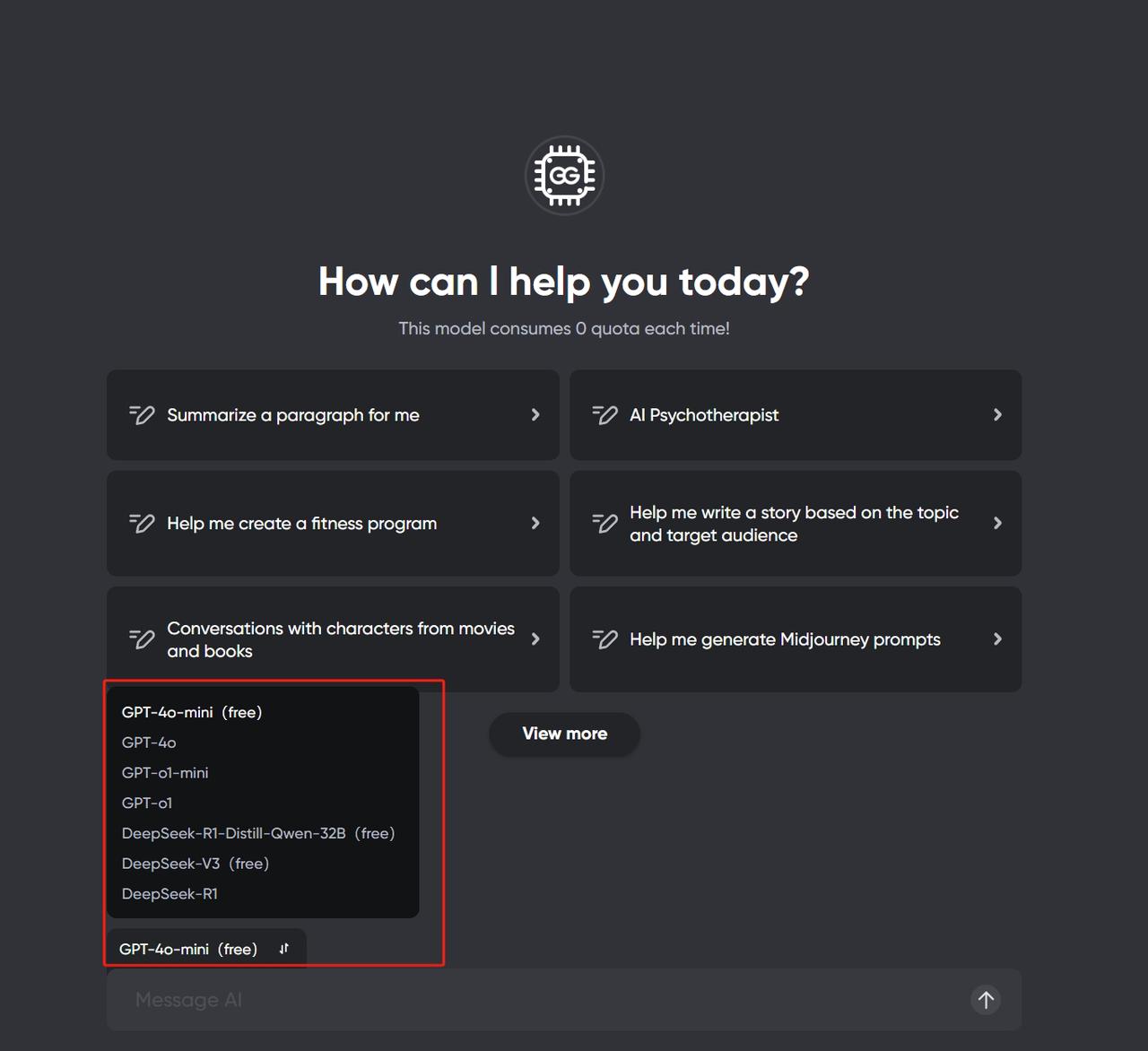1148x1051 pixels.
Task: Start the AI Psychotherapist prompt
Action: pyautogui.click(x=796, y=415)
